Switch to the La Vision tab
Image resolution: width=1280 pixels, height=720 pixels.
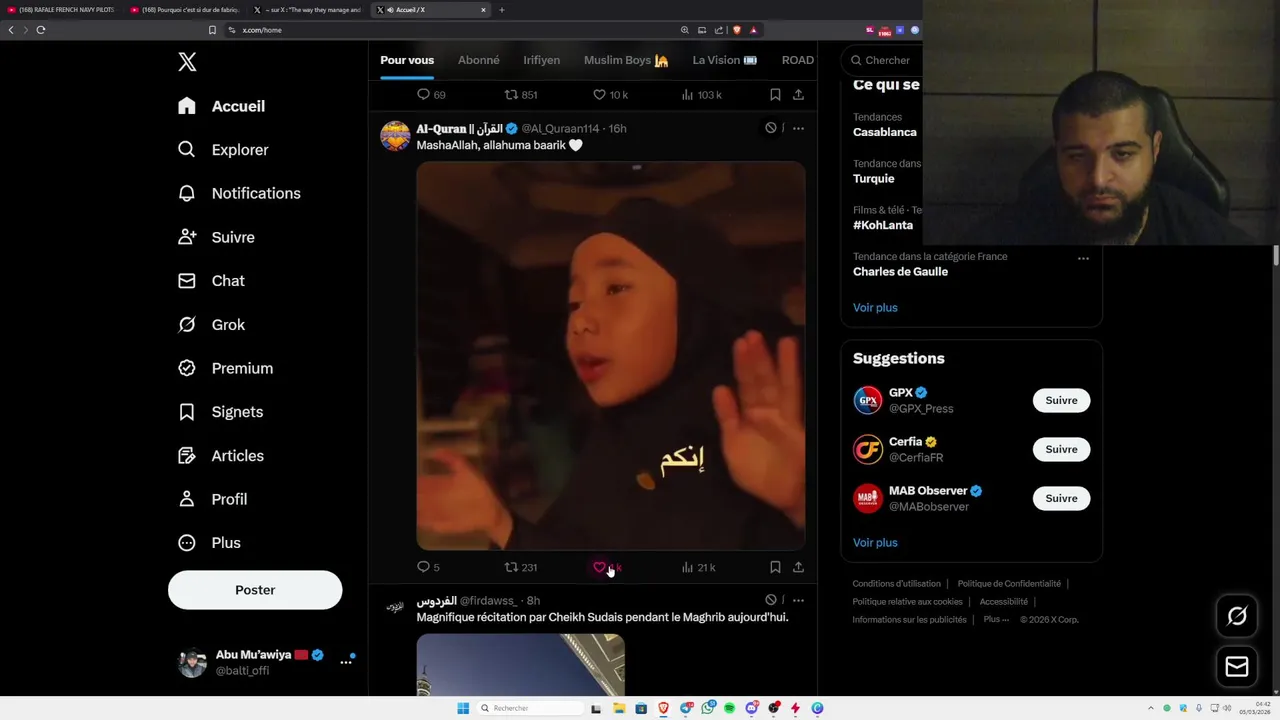pyautogui.click(x=725, y=60)
